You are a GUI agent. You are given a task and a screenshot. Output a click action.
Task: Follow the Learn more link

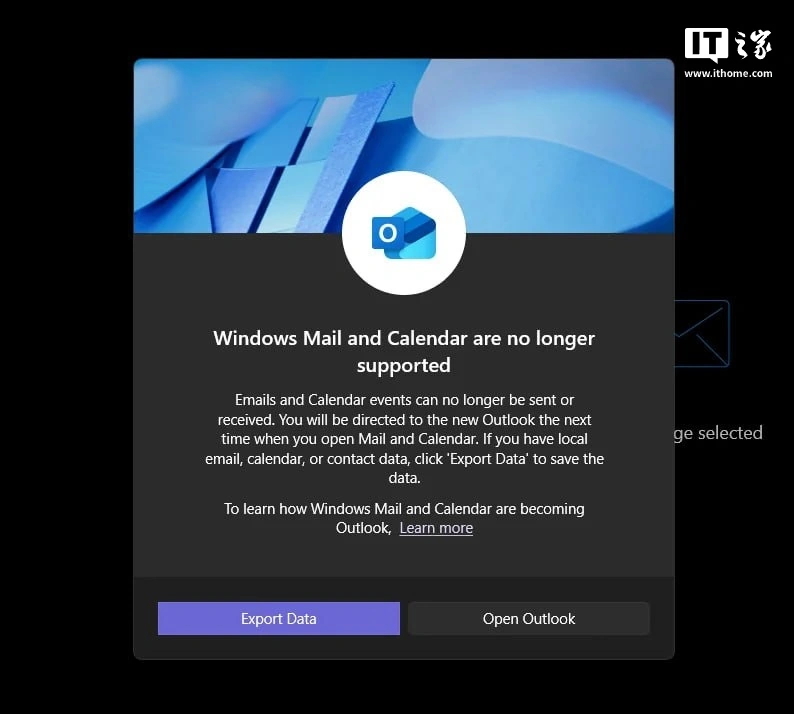pyautogui.click(x=436, y=528)
